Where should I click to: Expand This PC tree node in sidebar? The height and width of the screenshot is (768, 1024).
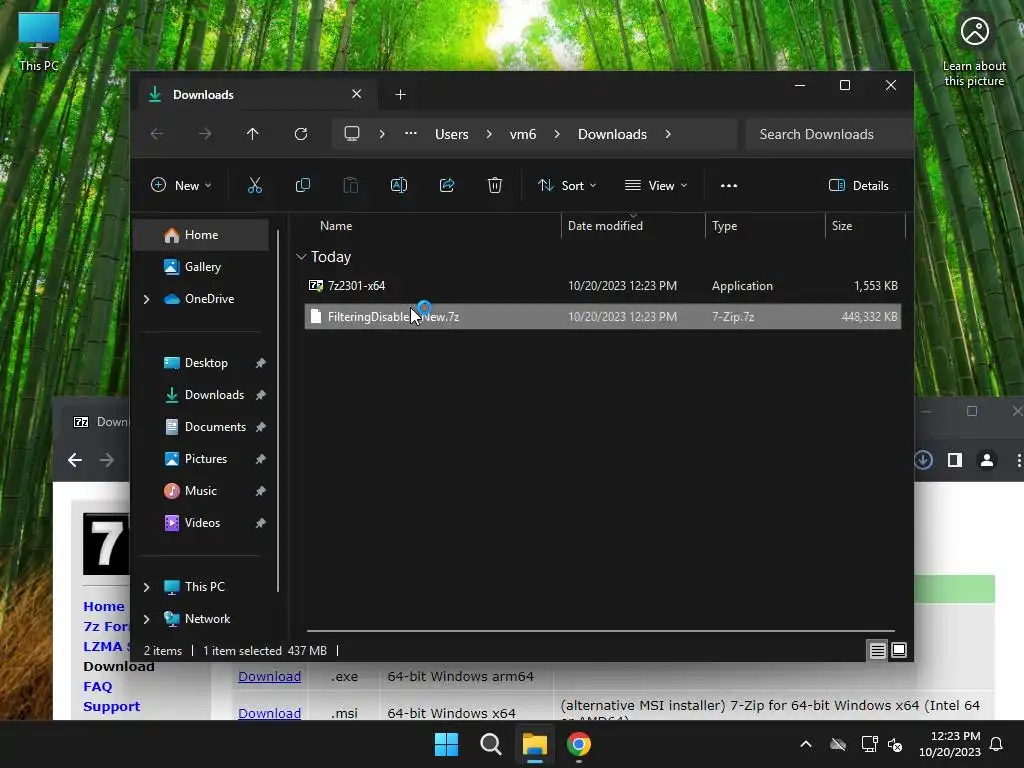[146, 587]
